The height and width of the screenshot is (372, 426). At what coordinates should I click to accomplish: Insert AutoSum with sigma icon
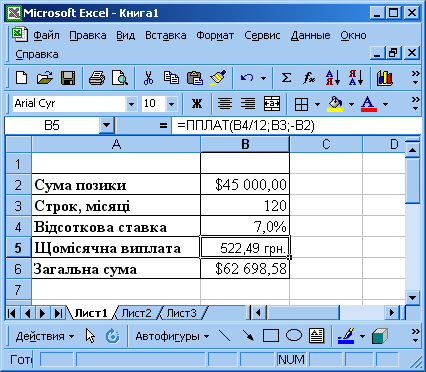[x=286, y=78]
